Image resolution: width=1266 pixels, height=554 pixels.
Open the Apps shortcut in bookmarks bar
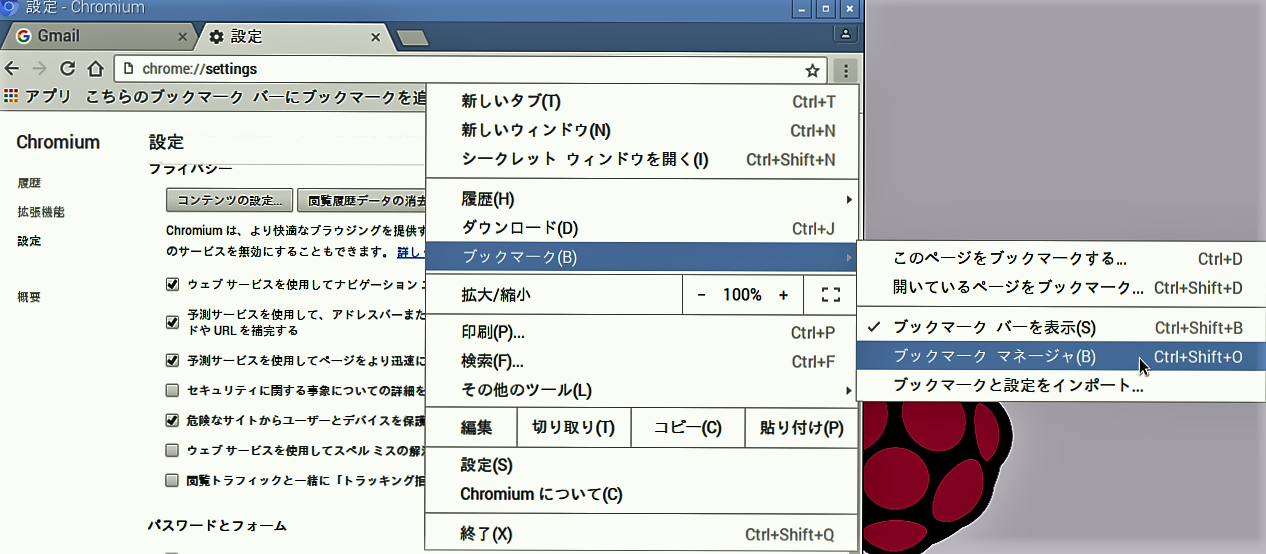tap(37, 97)
